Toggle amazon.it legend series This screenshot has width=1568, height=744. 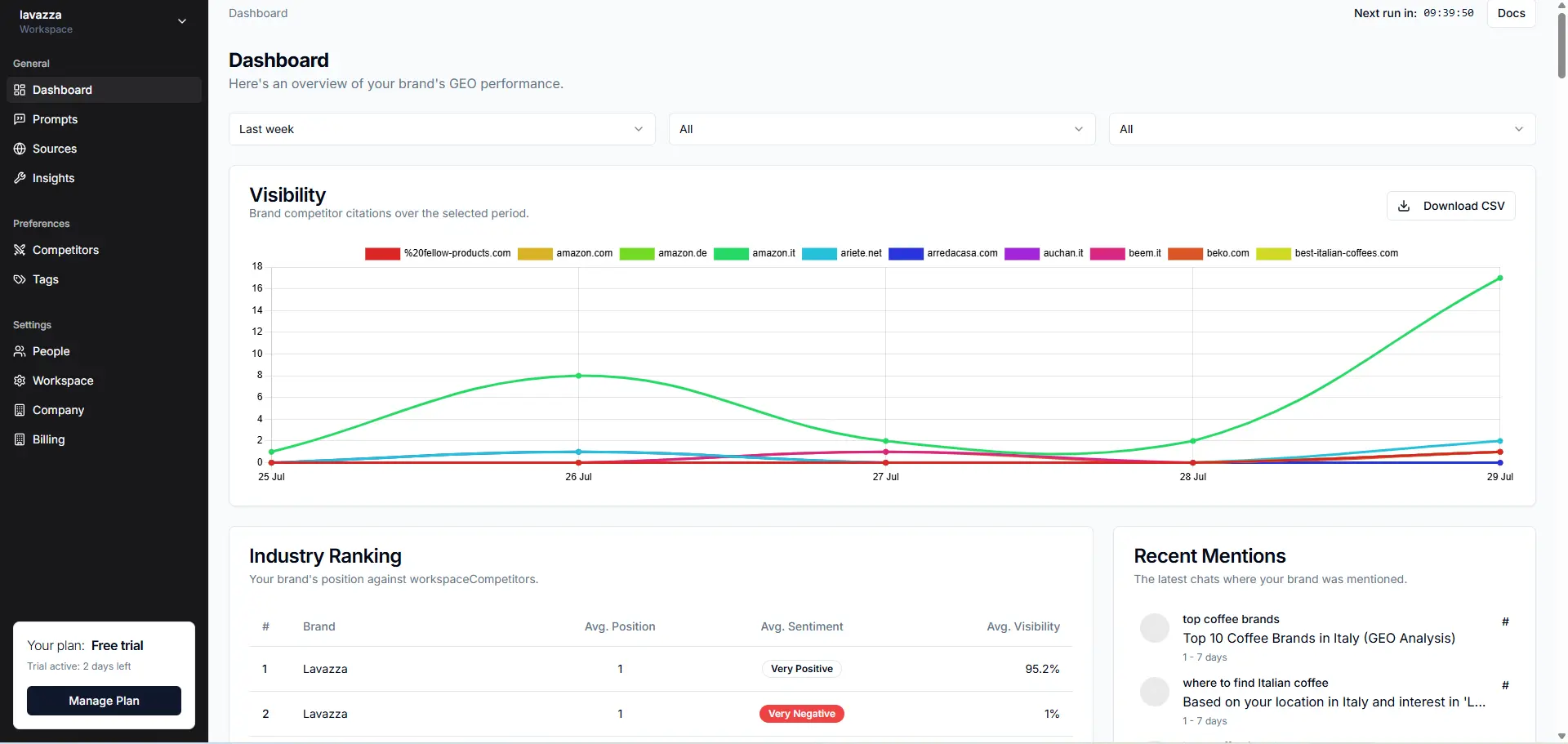point(755,253)
